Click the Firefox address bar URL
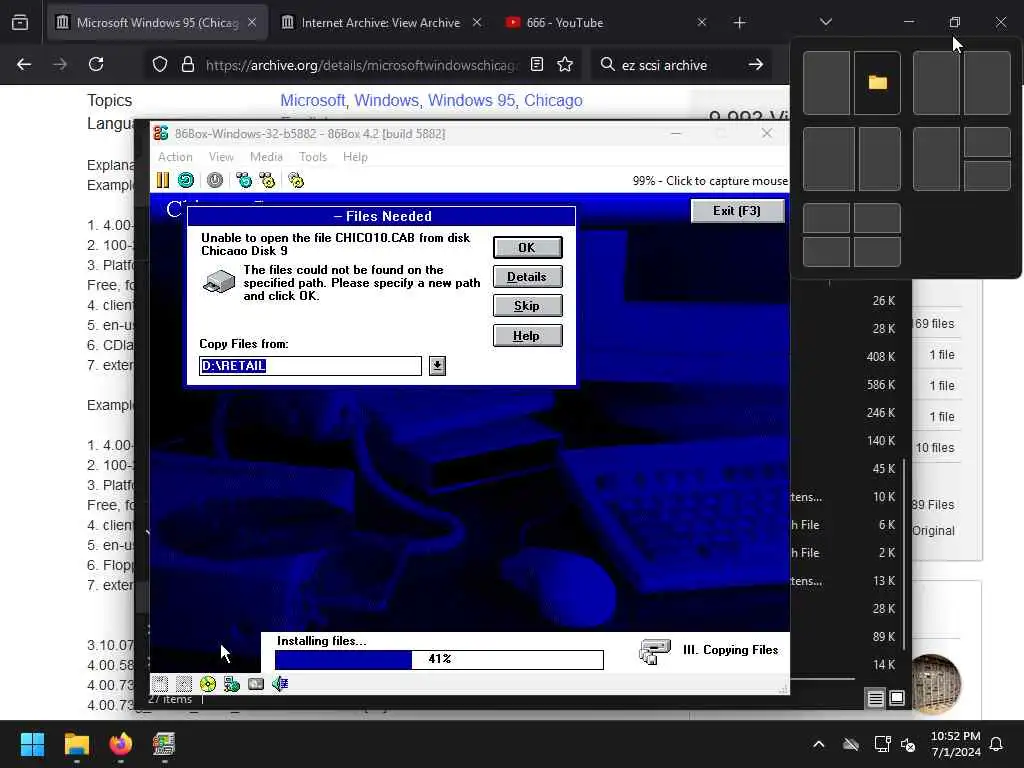 pos(362,65)
